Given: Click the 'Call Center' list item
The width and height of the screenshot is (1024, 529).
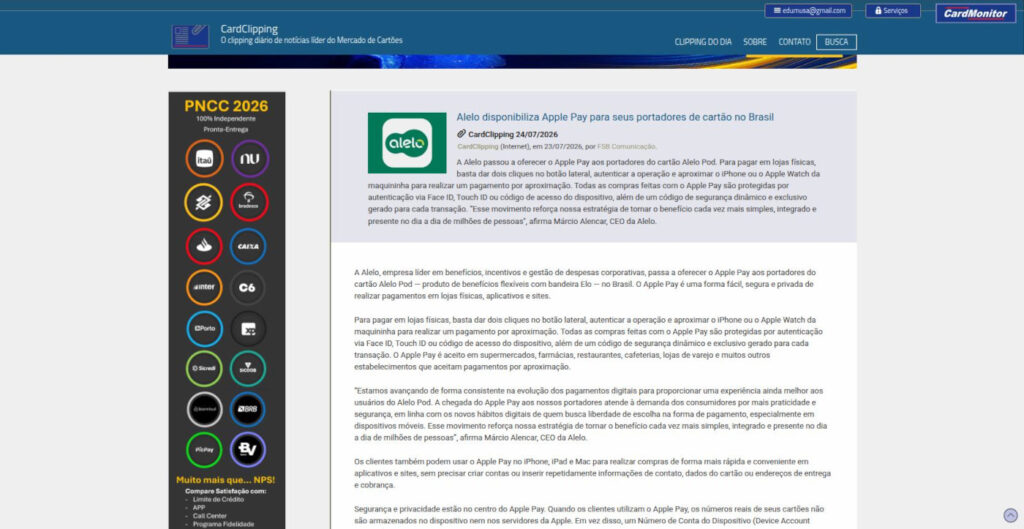Looking at the screenshot, I should [x=208, y=515].
